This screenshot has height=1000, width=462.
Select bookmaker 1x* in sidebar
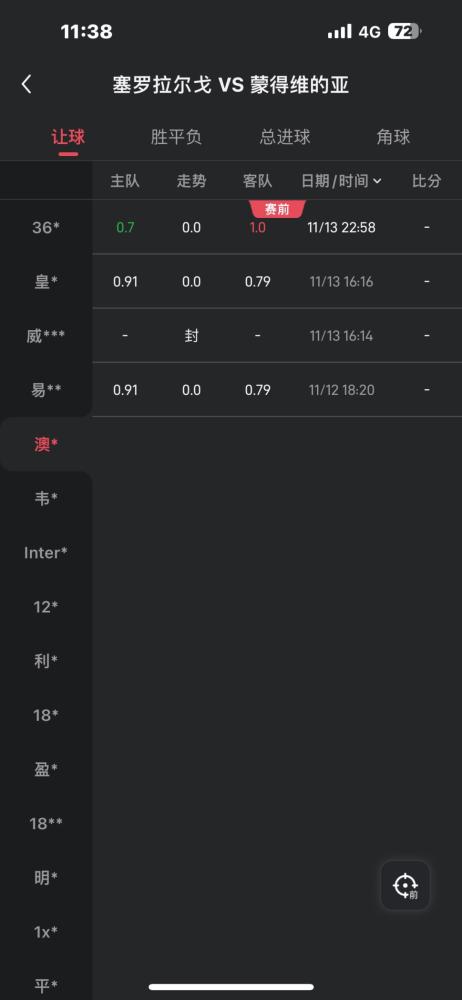46,932
